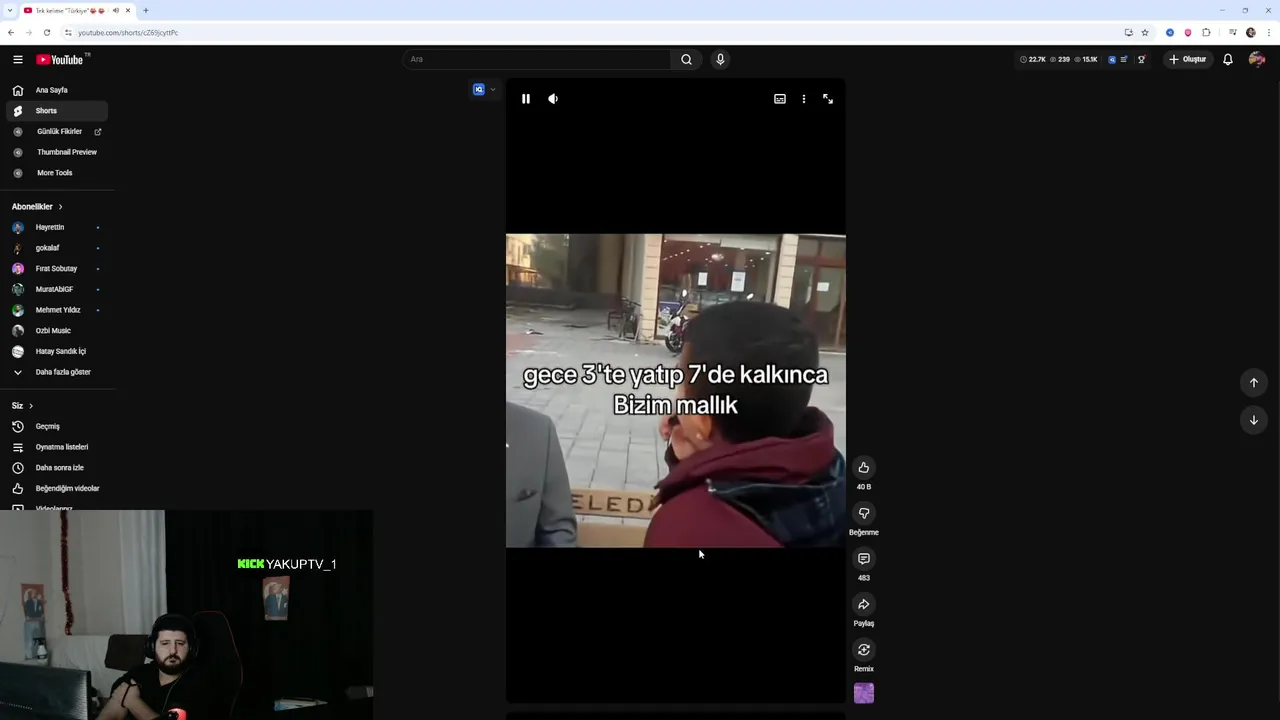Open the YouTube hamburger guide menu

pyautogui.click(x=18, y=60)
